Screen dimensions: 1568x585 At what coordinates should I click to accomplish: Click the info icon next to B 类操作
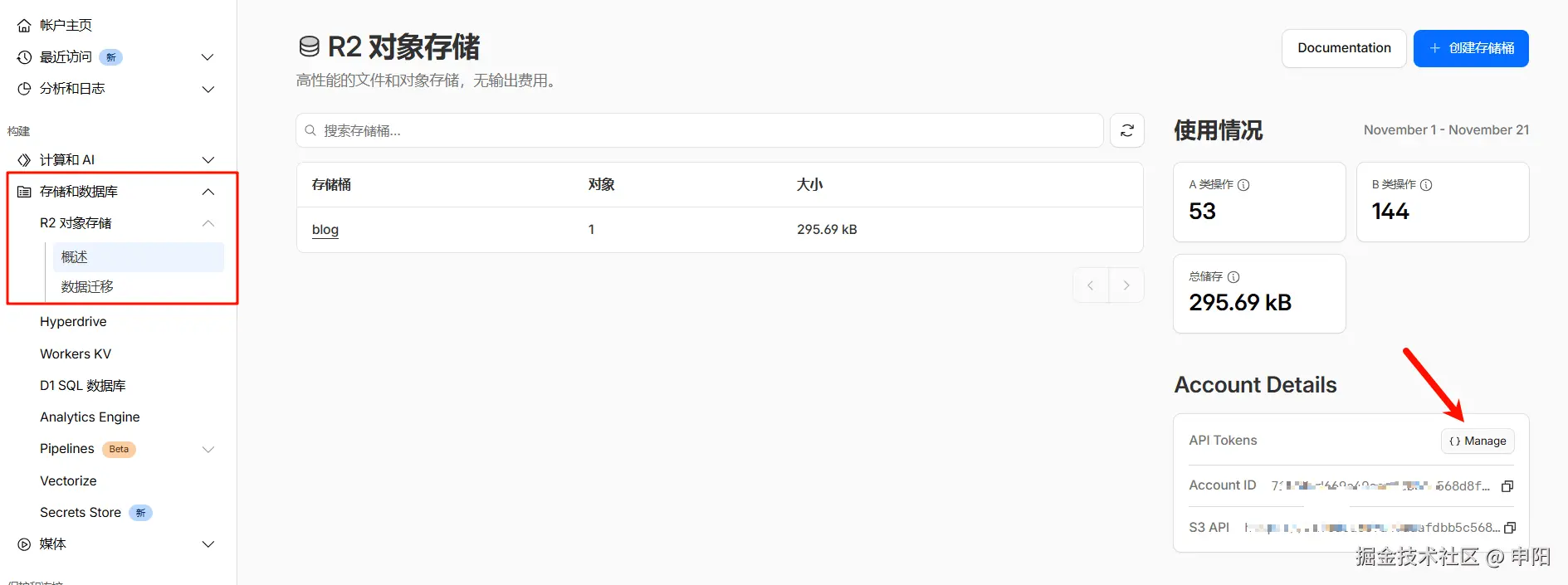point(1426,185)
